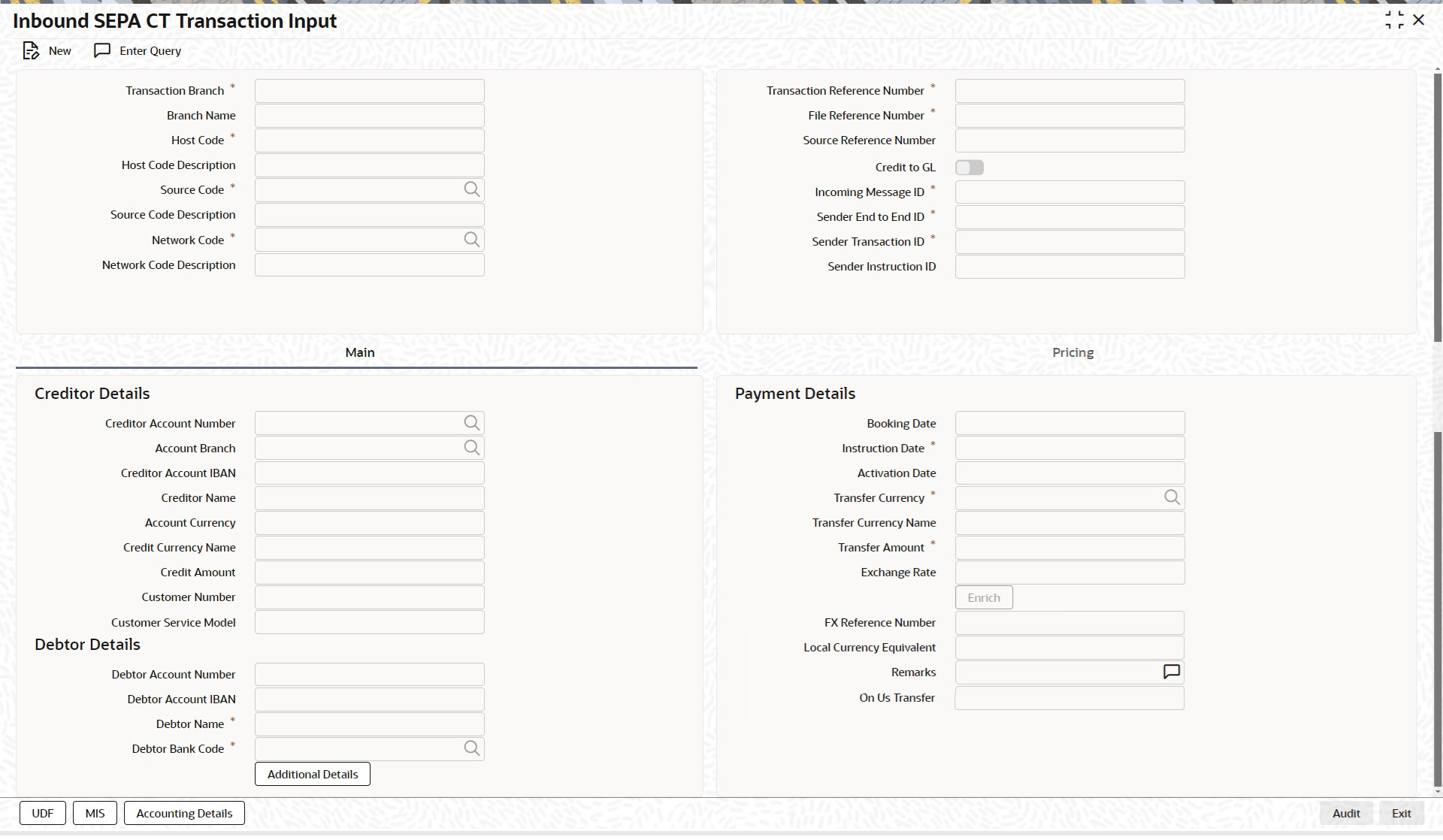The image size is (1443, 840).
Task: Open the Accounting Details button
Action: click(184, 813)
